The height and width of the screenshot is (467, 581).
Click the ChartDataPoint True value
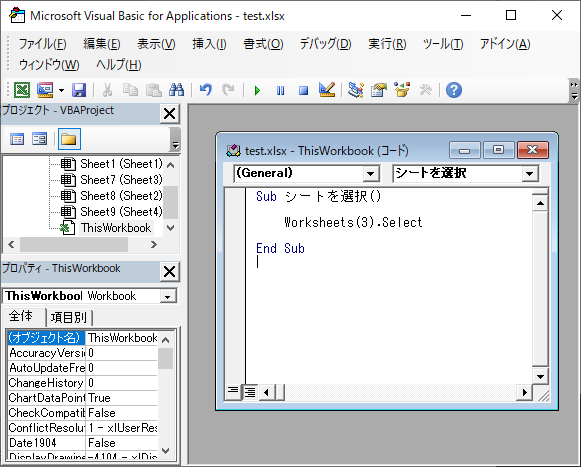[x=122, y=398]
